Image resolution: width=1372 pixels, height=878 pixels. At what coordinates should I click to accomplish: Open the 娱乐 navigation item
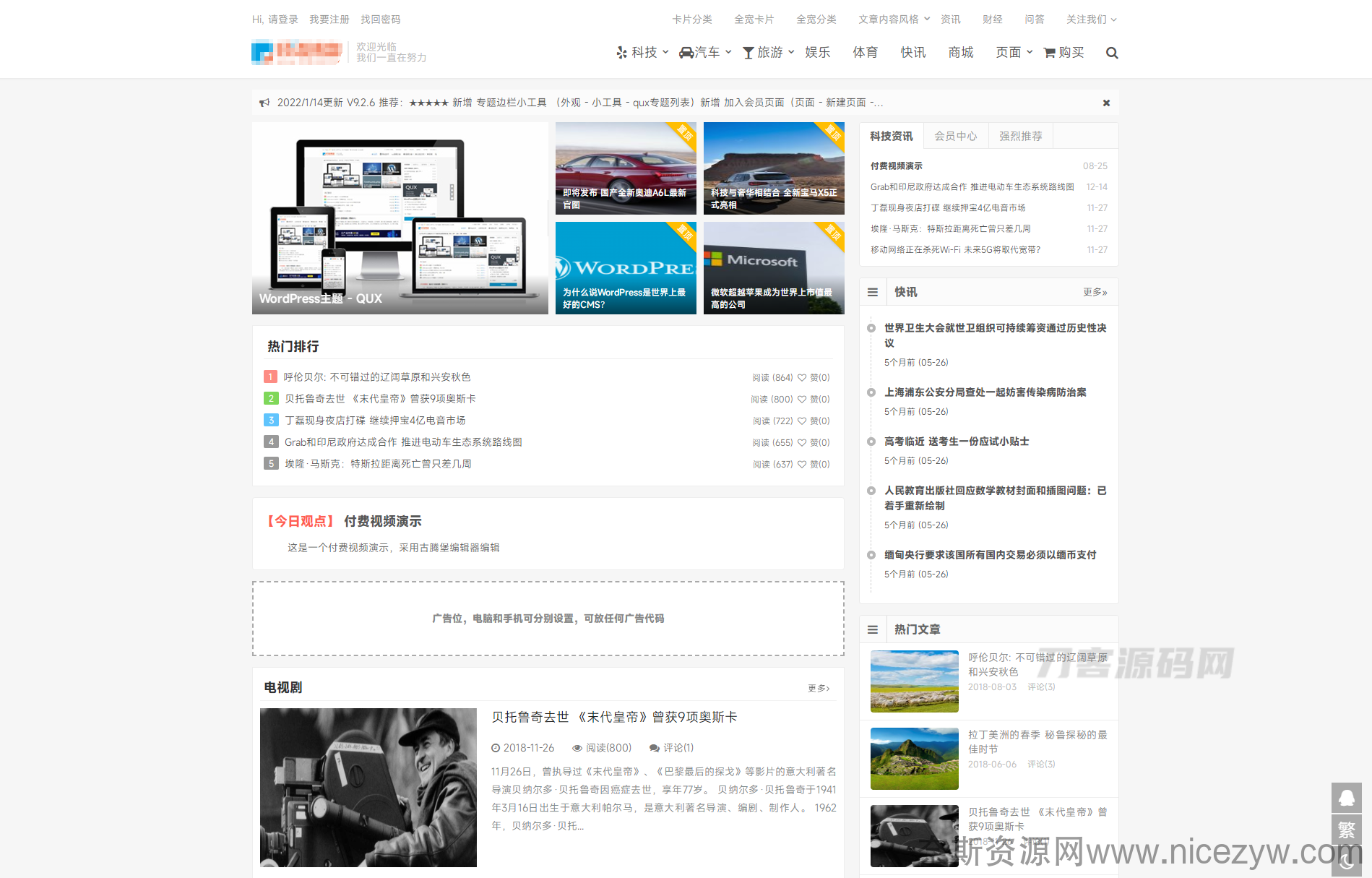[818, 53]
